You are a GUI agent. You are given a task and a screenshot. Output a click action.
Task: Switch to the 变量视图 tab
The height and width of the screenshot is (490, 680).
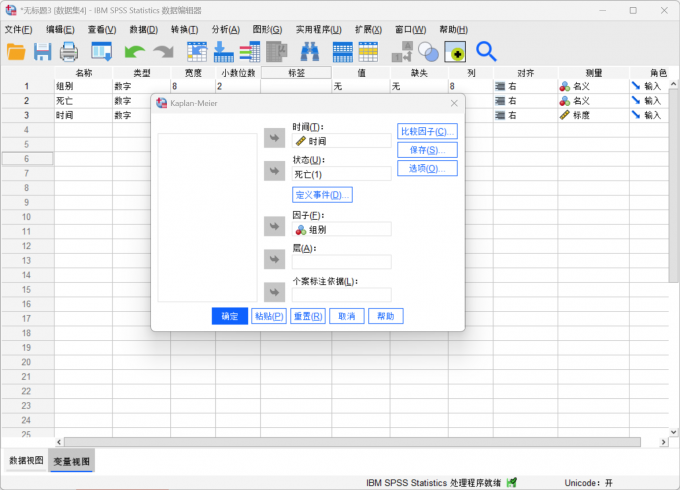point(72,461)
